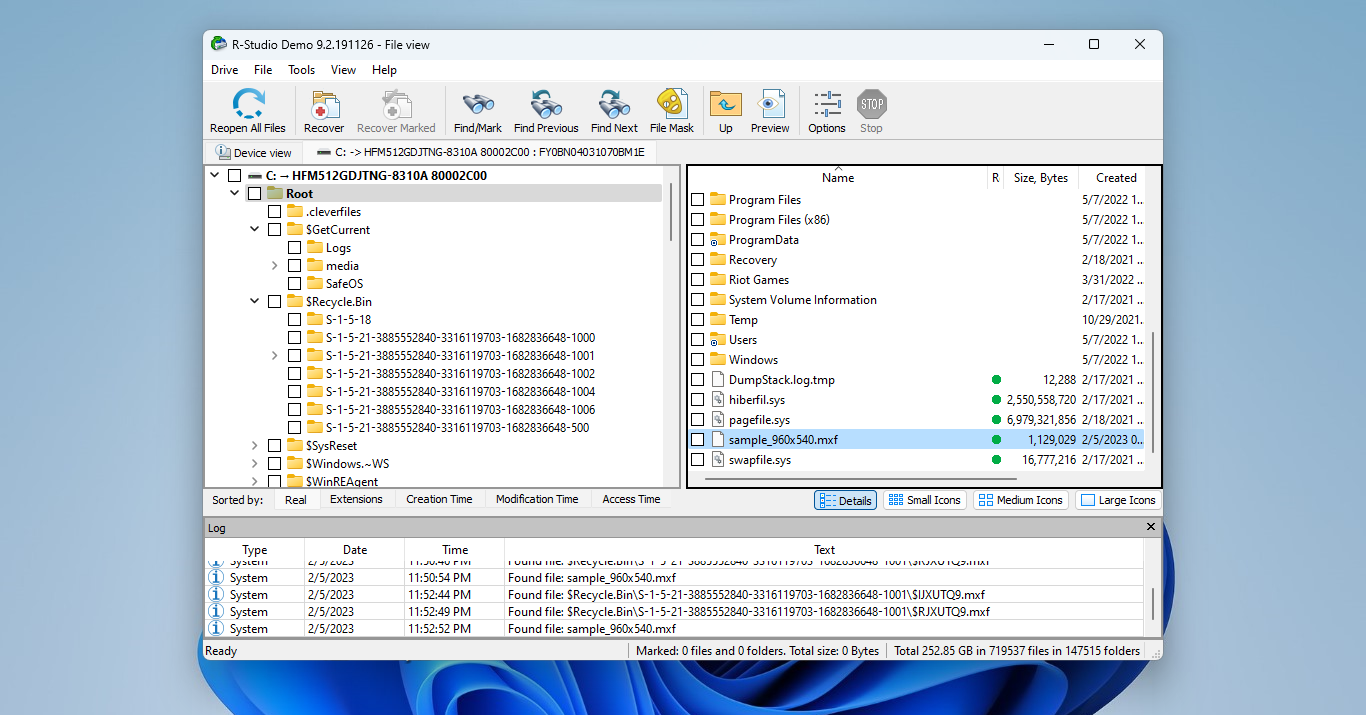Check the $Recycle.Bin folder checkbox
1366x715 pixels.
[x=274, y=302]
